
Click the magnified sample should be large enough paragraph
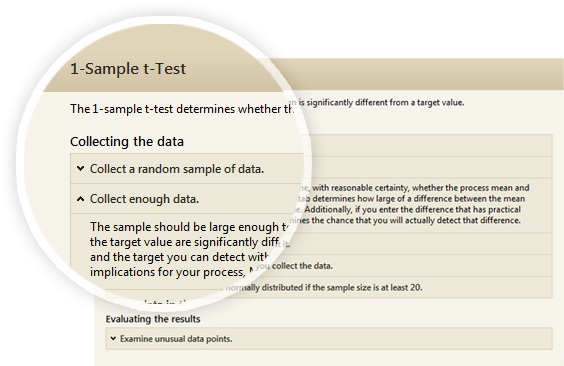pyautogui.click(x=189, y=249)
